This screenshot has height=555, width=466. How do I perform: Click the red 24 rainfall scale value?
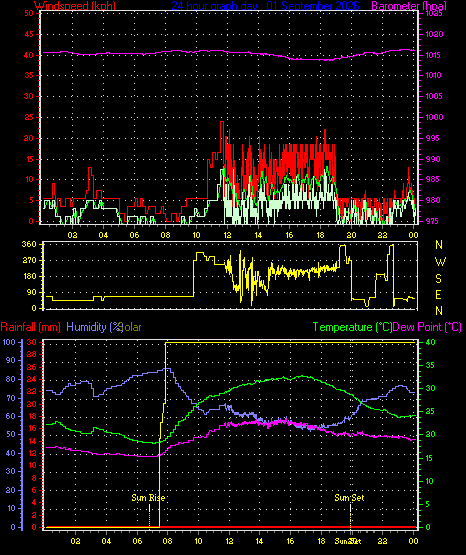31,379
